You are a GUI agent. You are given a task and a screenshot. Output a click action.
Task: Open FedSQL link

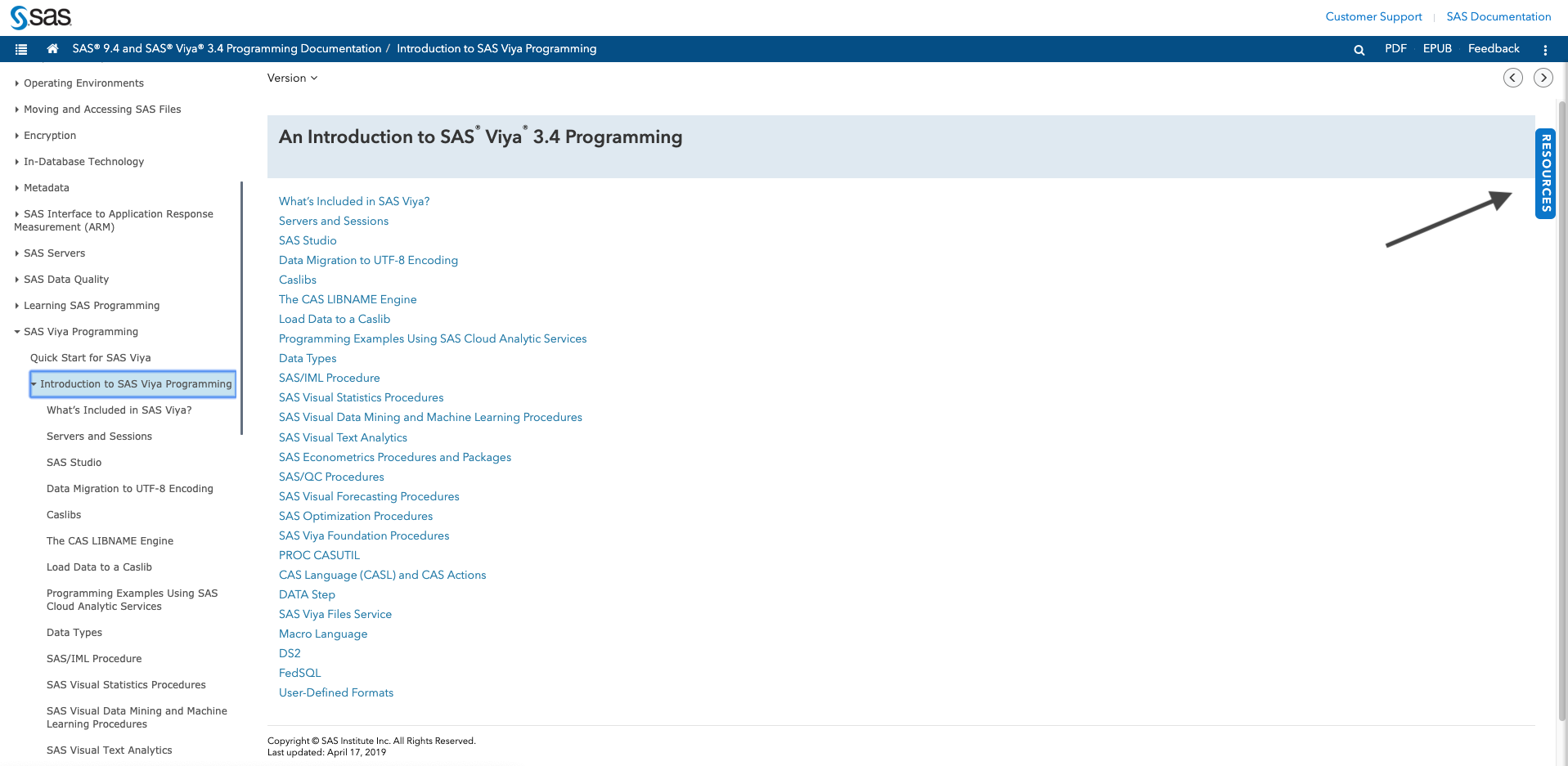coord(300,673)
